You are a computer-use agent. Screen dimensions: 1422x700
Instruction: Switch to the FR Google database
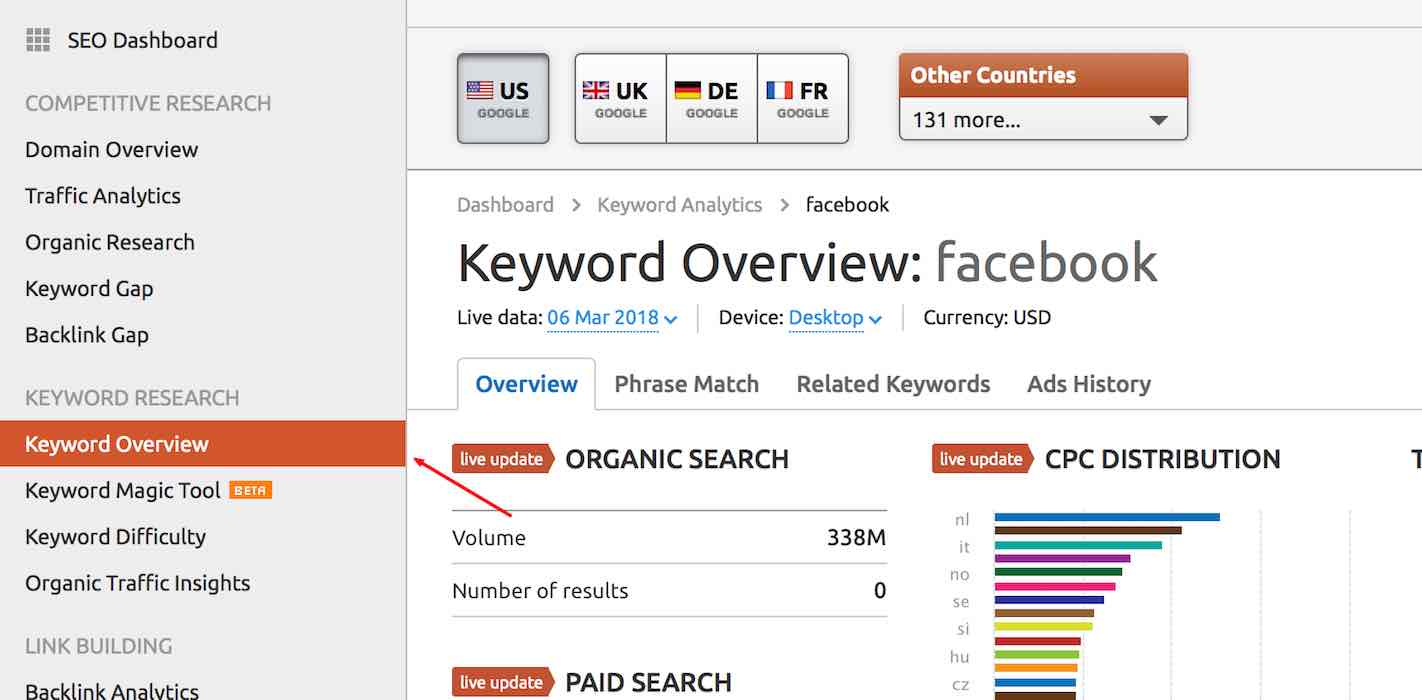(x=802, y=99)
